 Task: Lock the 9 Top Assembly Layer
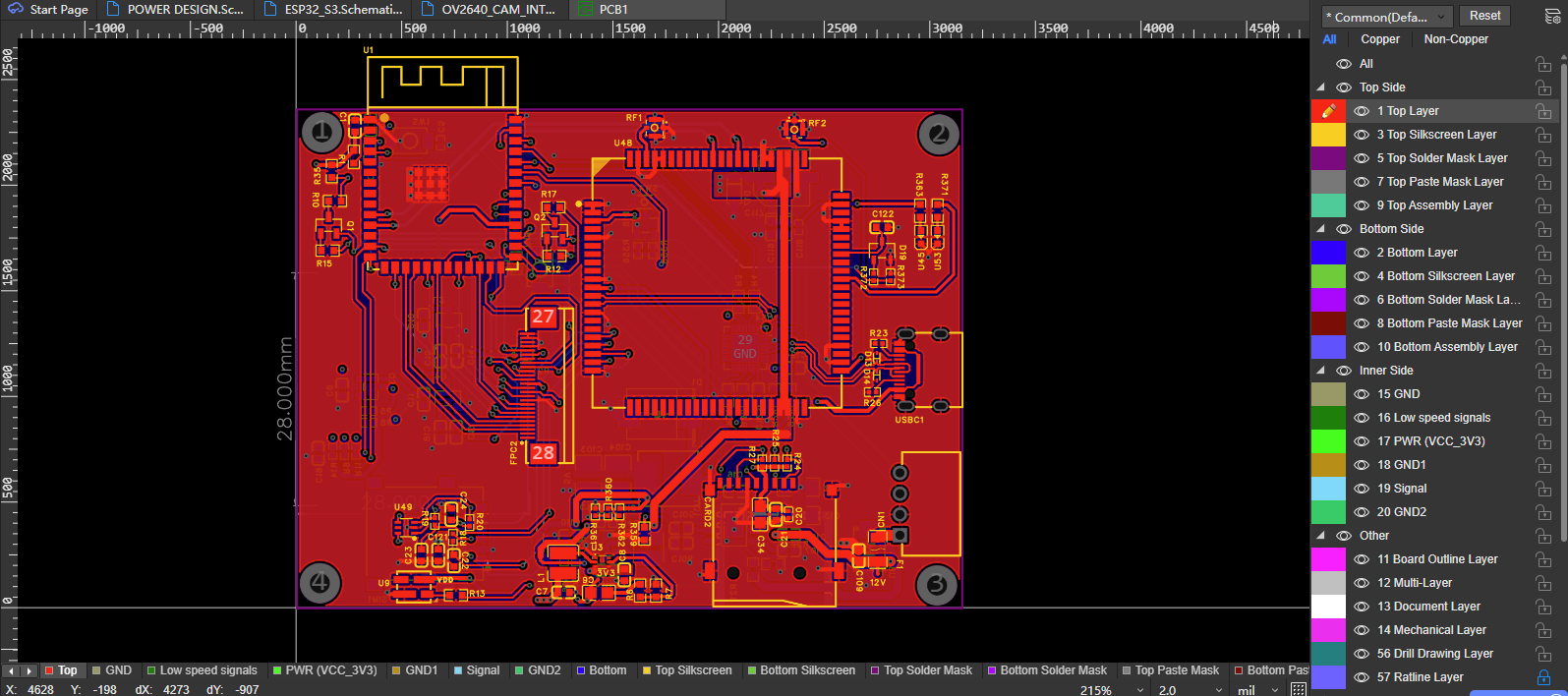tap(1543, 205)
